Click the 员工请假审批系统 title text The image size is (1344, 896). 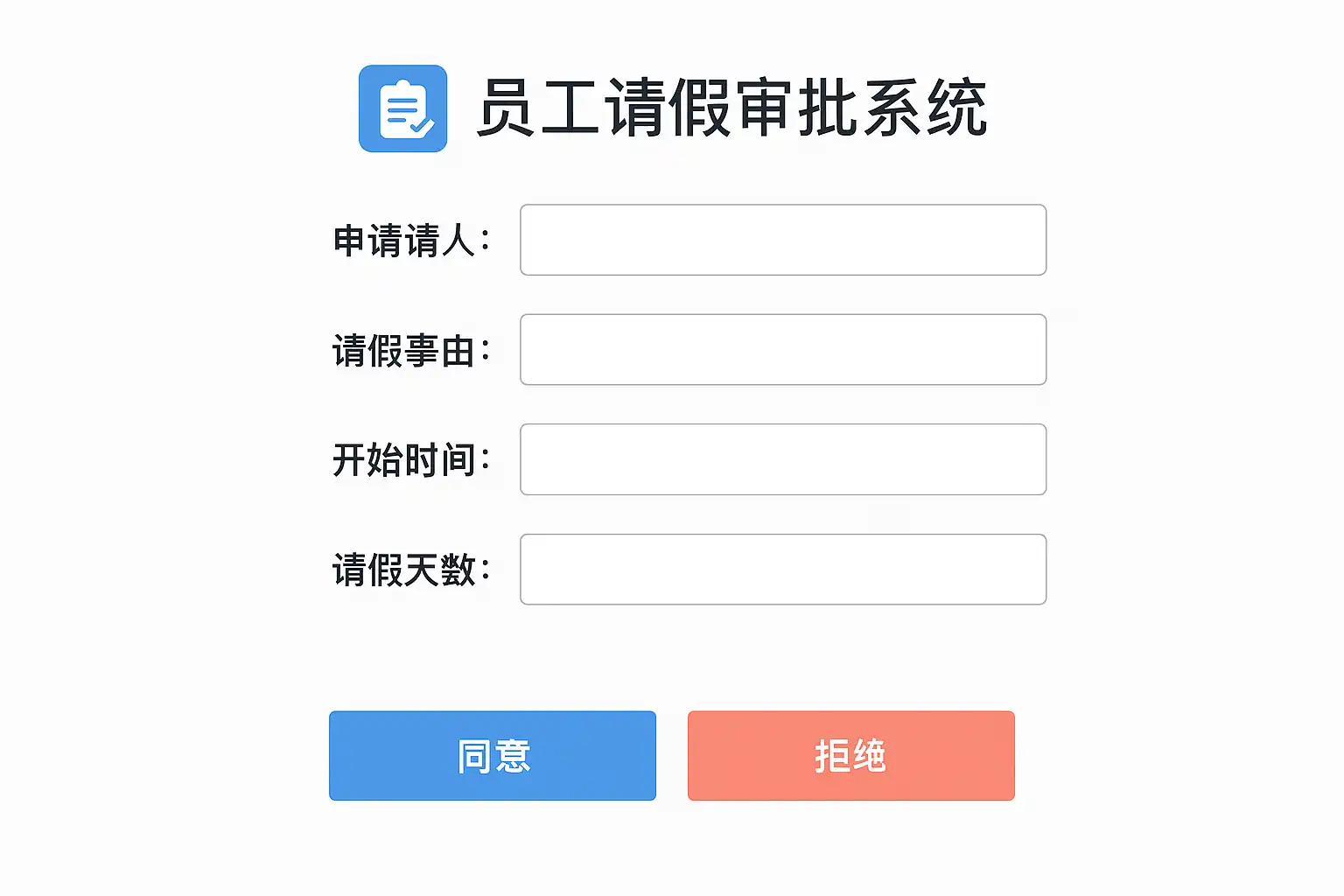pos(732,108)
